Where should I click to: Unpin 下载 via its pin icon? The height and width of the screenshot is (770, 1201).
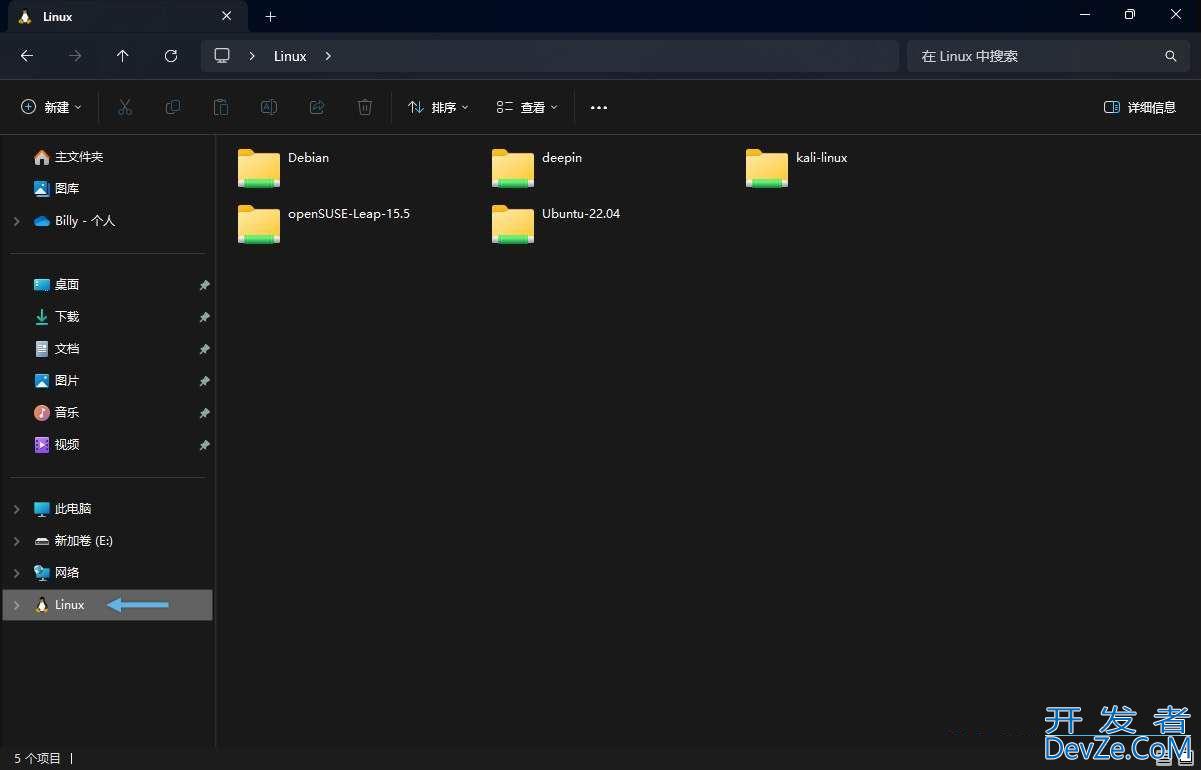point(204,317)
